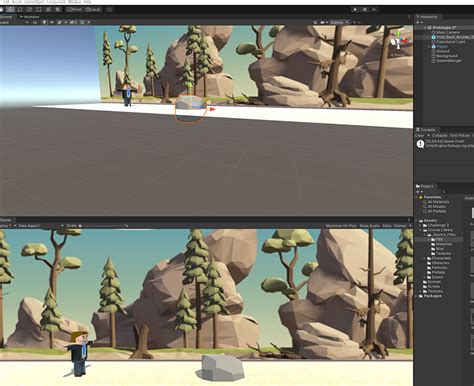Select All Materials favorite search
The width and height of the screenshot is (474, 386).
point(438,202)
